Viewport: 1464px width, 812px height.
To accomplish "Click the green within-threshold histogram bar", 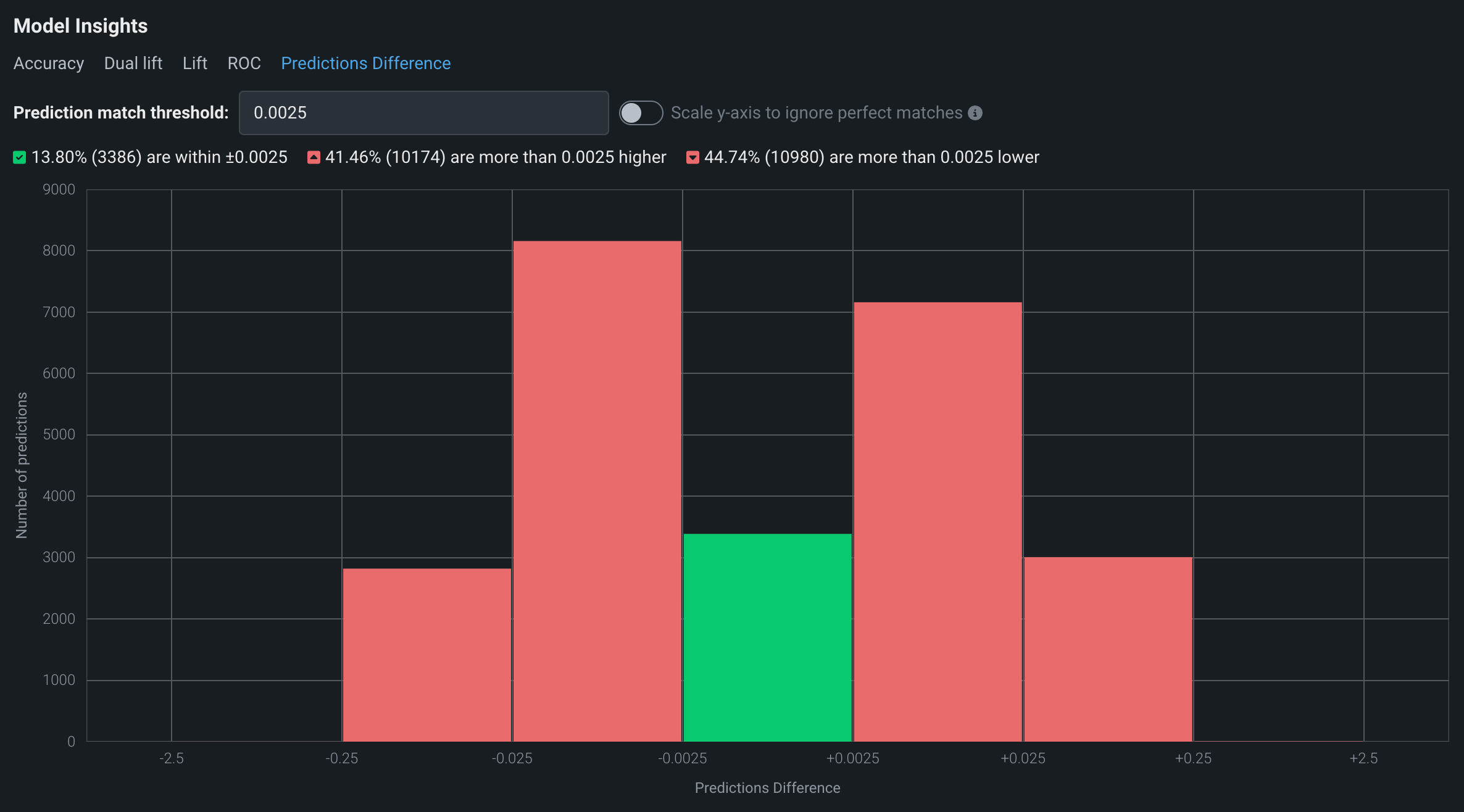I will (x=767, y=637).
